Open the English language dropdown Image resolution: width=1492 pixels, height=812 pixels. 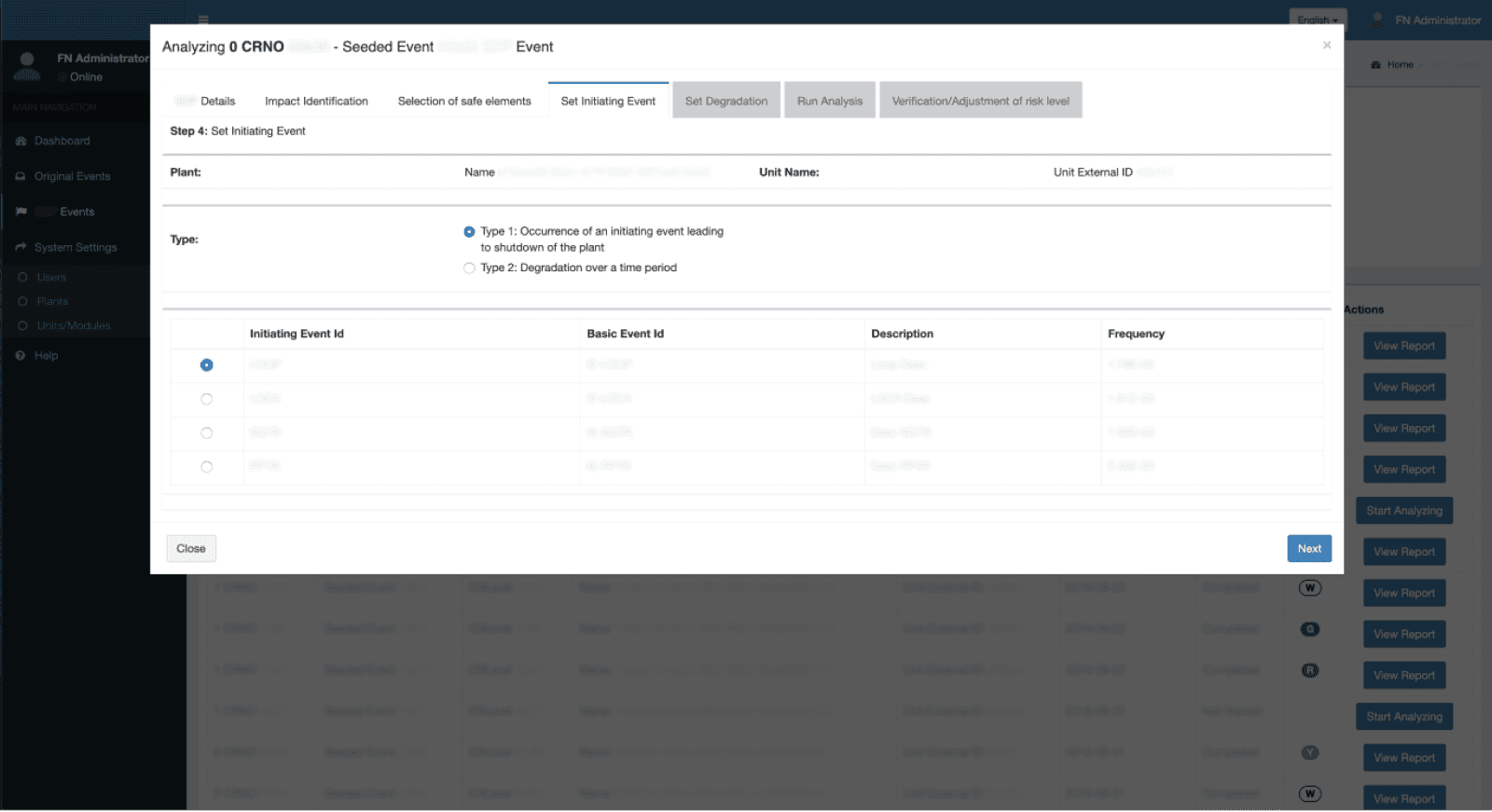click(x=1318, y=20)
